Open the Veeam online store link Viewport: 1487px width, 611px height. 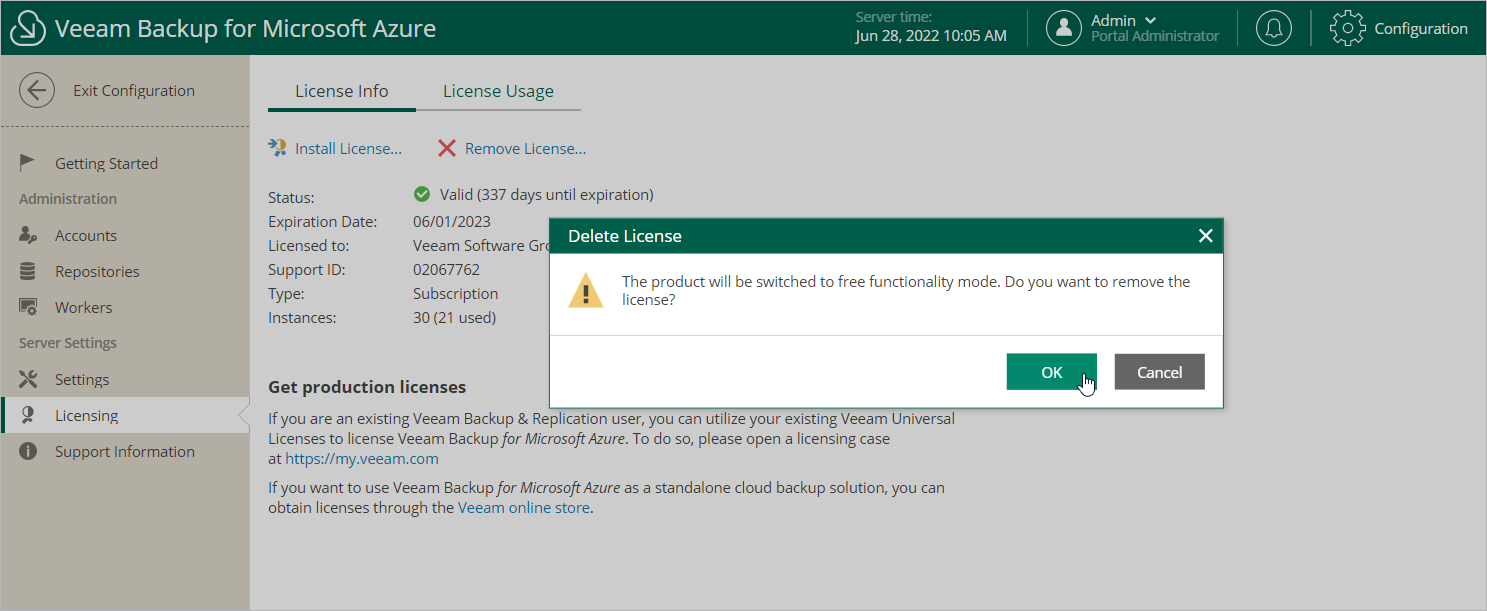[x=524, y=507]
